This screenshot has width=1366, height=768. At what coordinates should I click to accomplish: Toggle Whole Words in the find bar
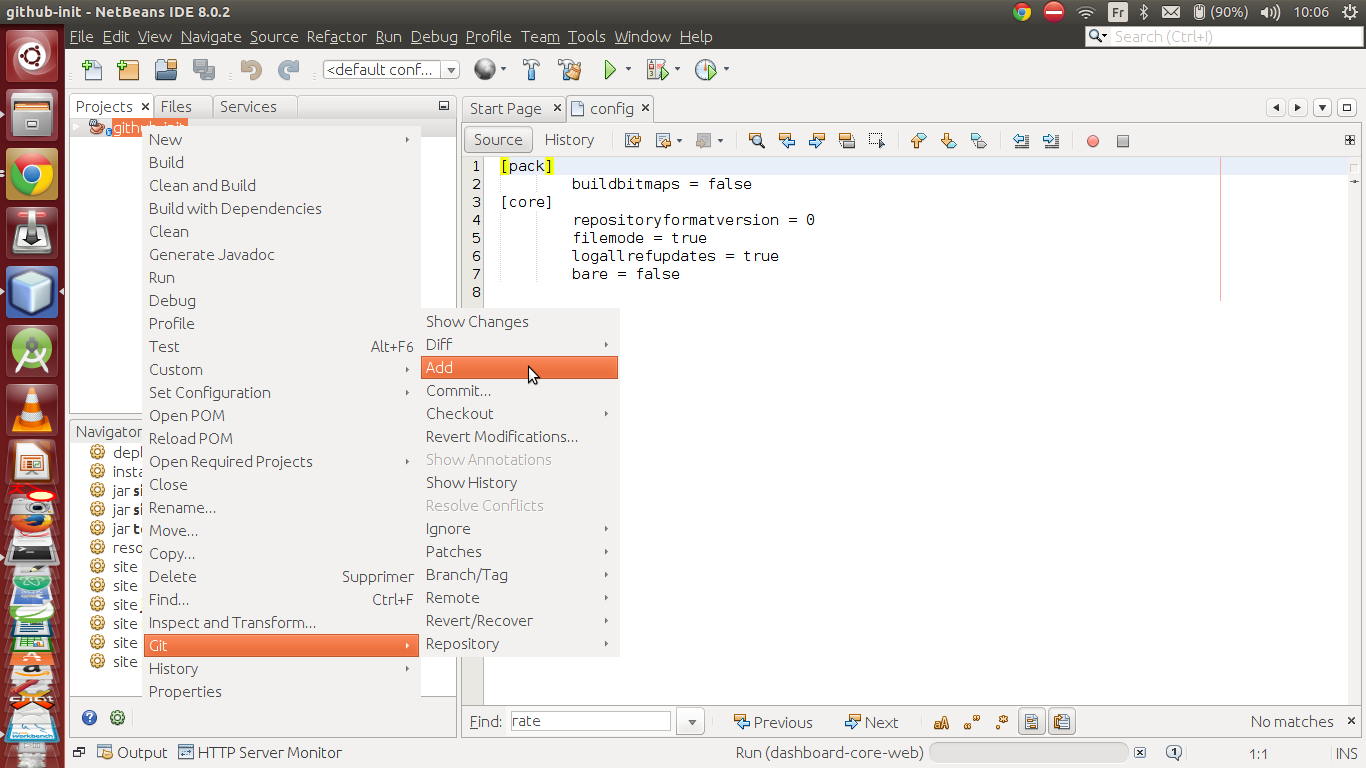[972, 722]
